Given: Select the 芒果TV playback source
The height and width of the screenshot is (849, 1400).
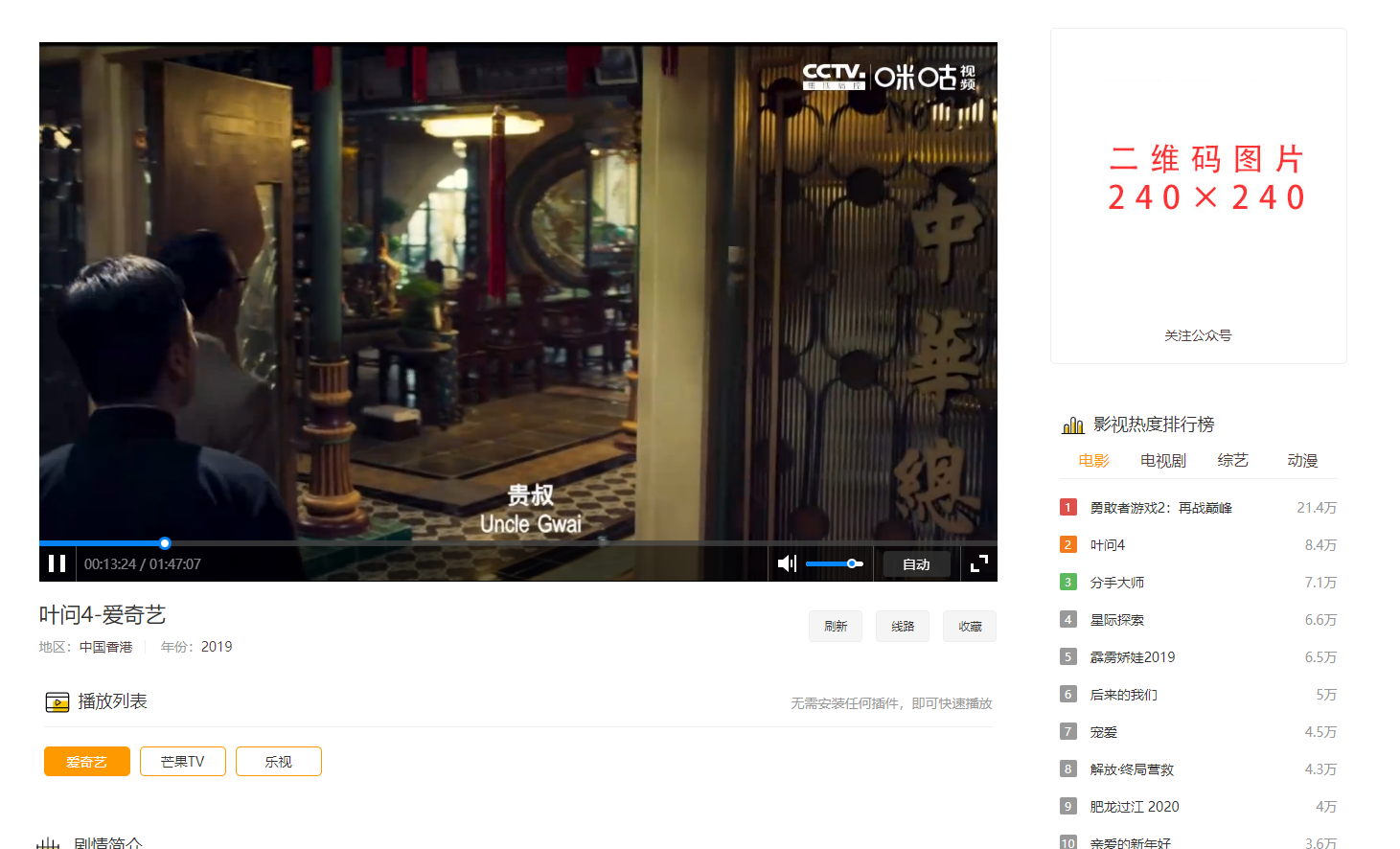Looking at the screenshot, I should point(183,762).
